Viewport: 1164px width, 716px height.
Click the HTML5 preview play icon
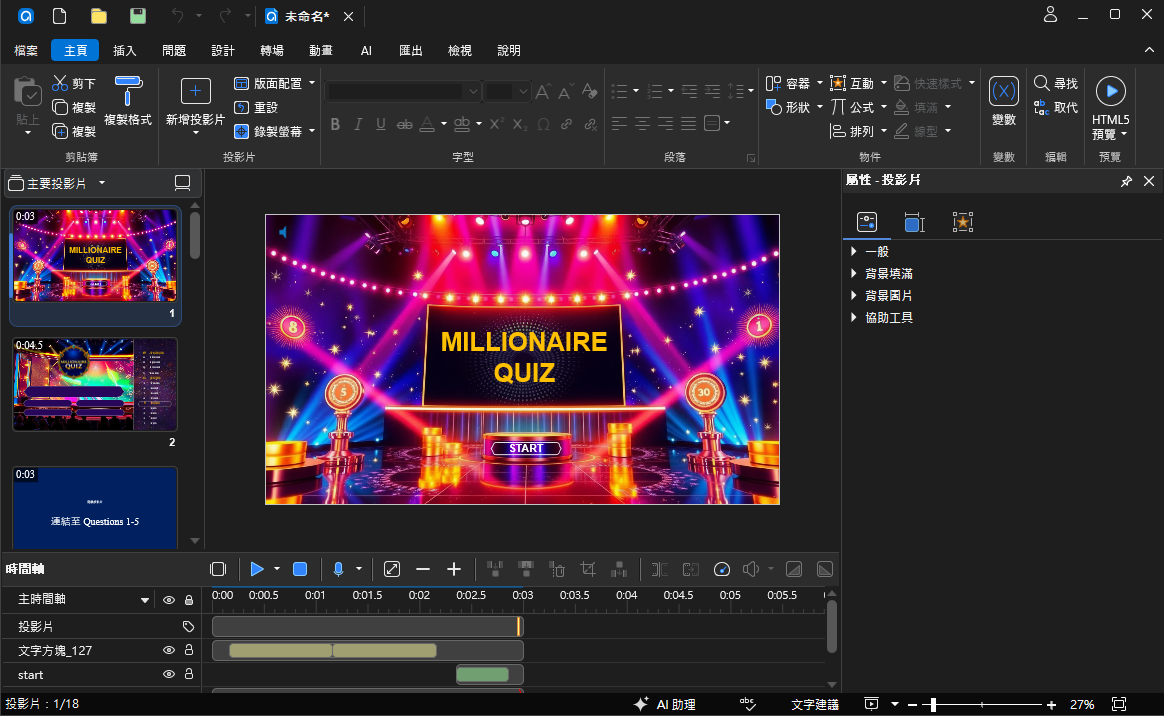point(1111,91)
